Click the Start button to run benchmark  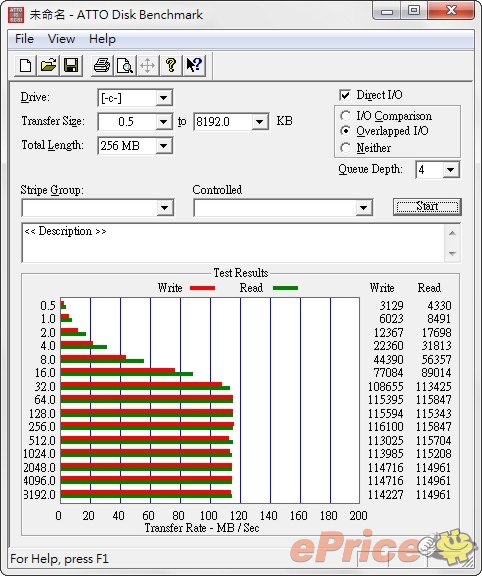427,206
